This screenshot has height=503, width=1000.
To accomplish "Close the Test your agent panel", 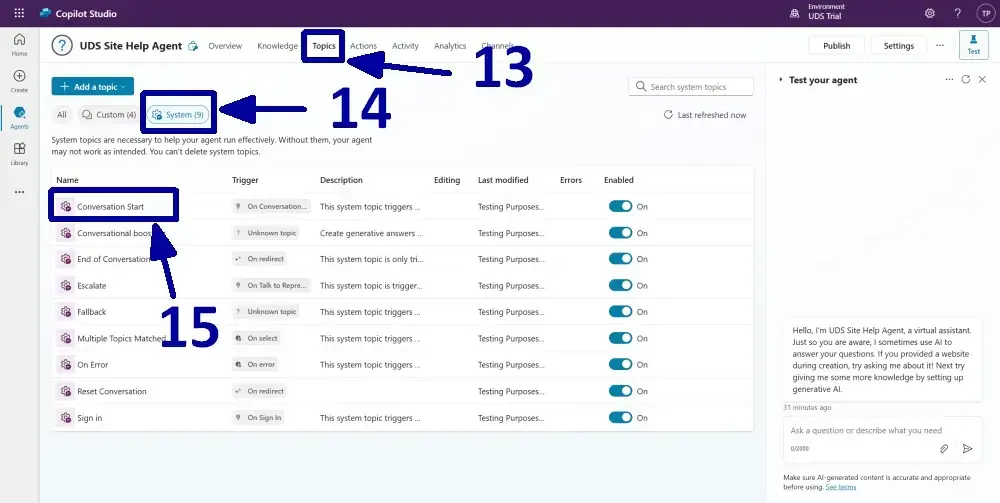I will pos(982,80).
